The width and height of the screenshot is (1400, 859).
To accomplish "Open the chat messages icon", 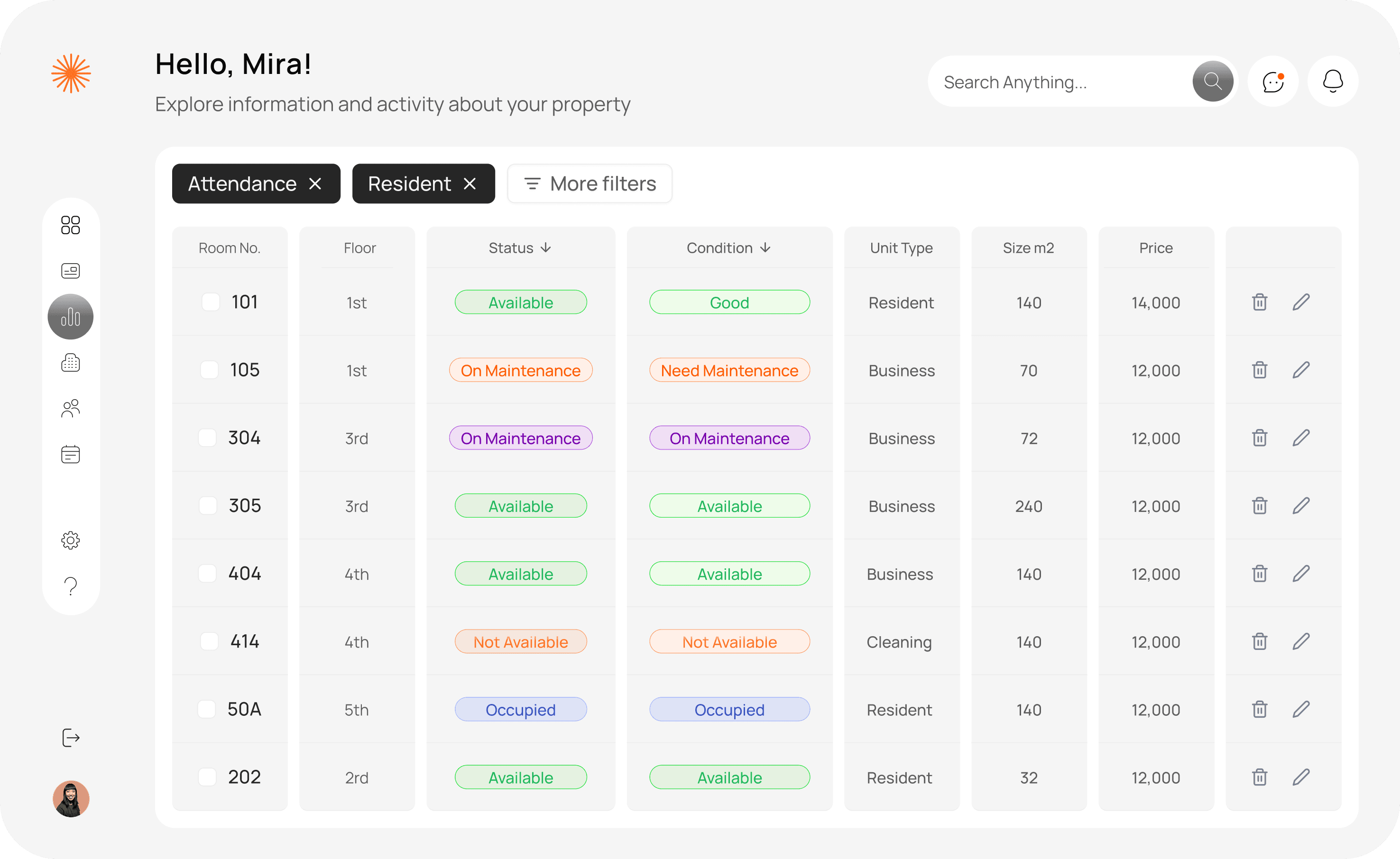I will pos(1273,82).
